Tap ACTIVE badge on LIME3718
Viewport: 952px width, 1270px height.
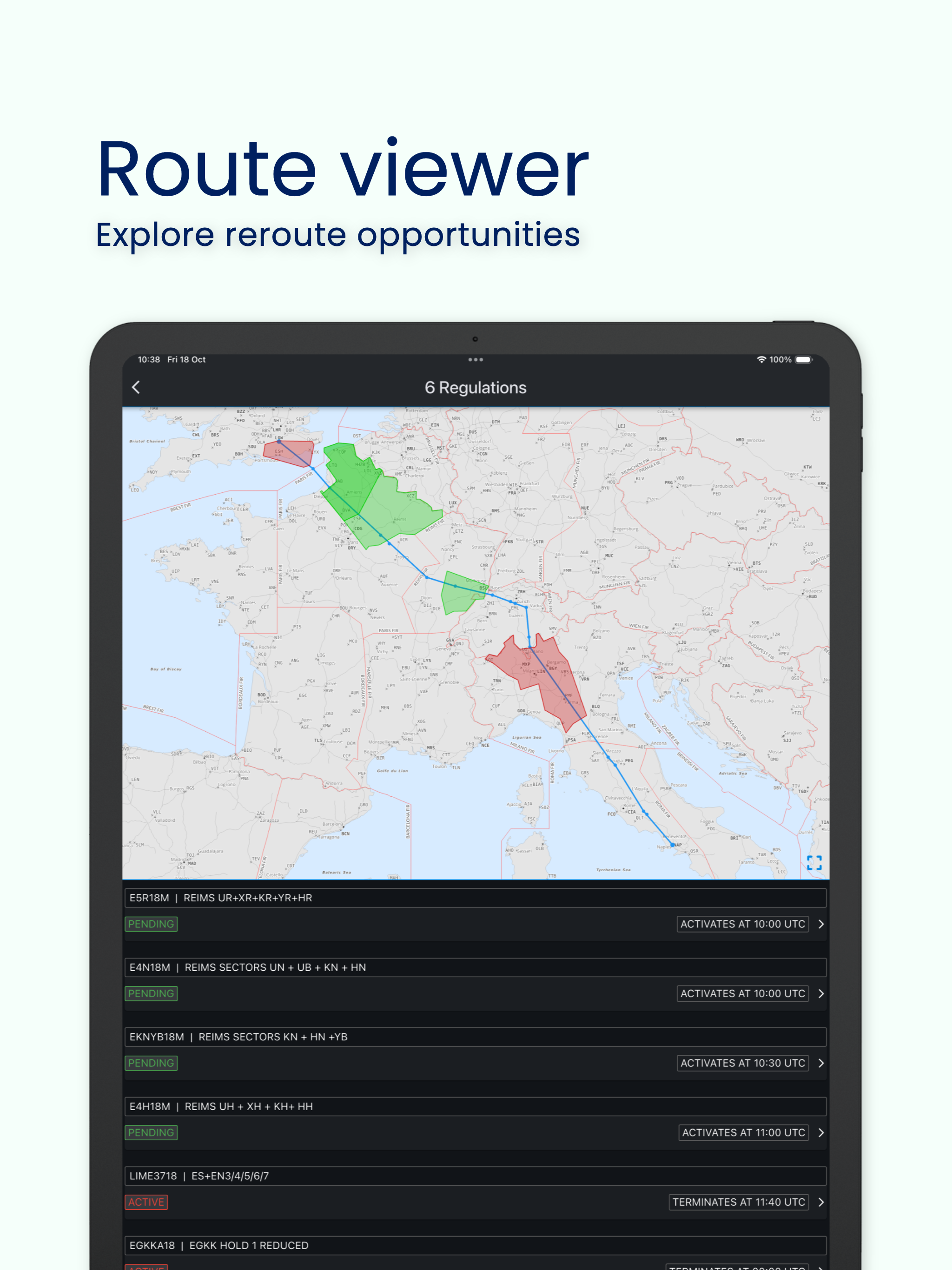coord(146,1202)
